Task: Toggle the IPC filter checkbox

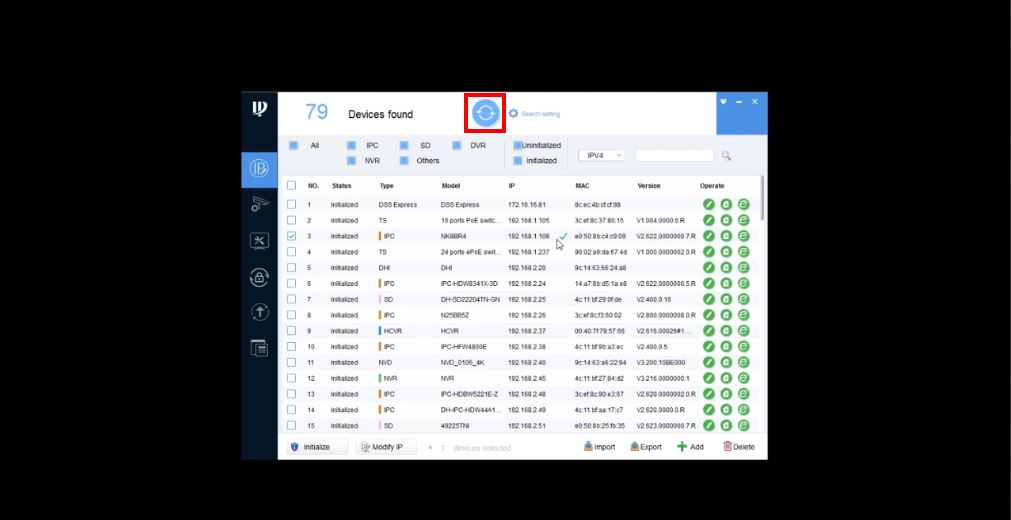Action: tap(351, 146)
